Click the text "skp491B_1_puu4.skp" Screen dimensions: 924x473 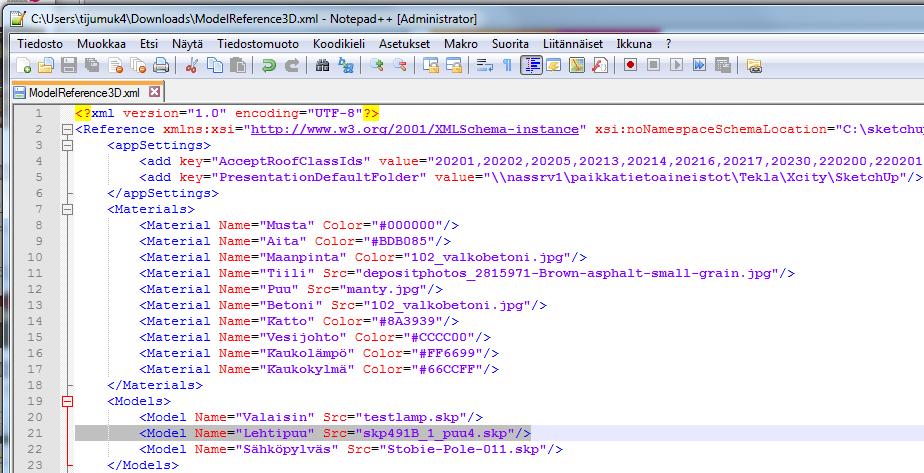pos(435,433)
